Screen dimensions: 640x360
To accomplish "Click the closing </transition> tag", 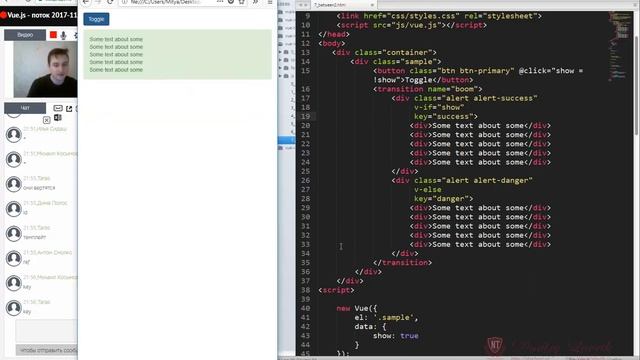I will click(x=402, y=263).
